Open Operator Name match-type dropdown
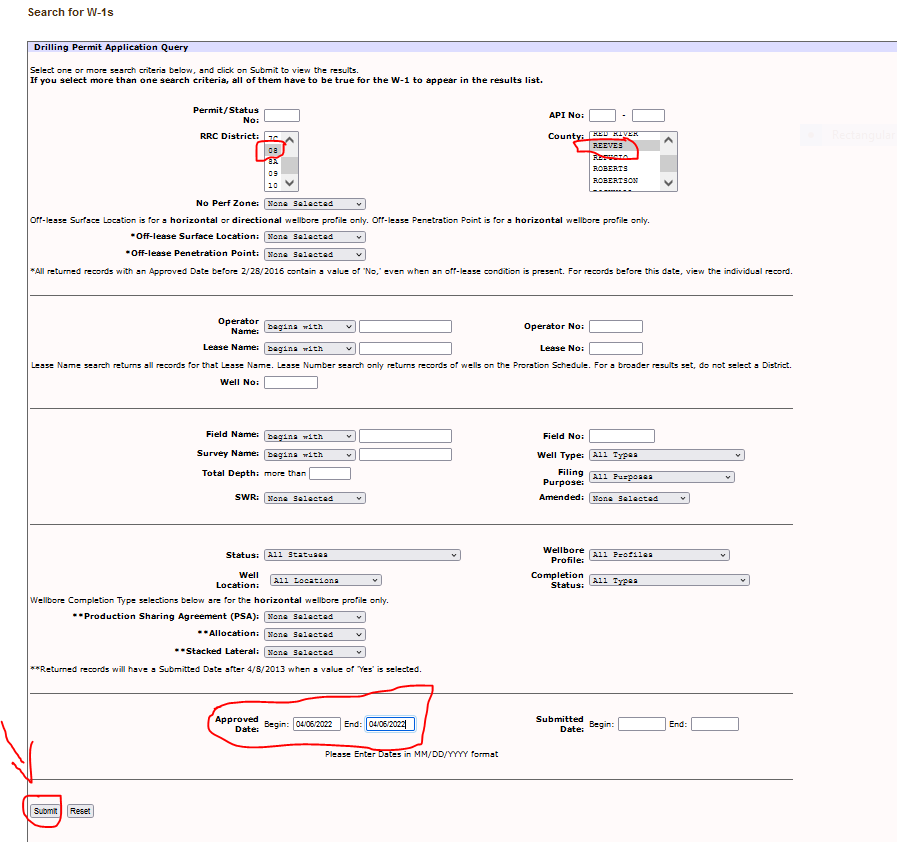 point(309,327)
